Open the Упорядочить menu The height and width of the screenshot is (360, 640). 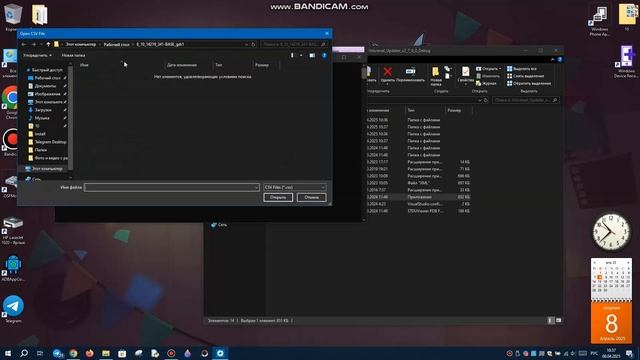point(37,55)
